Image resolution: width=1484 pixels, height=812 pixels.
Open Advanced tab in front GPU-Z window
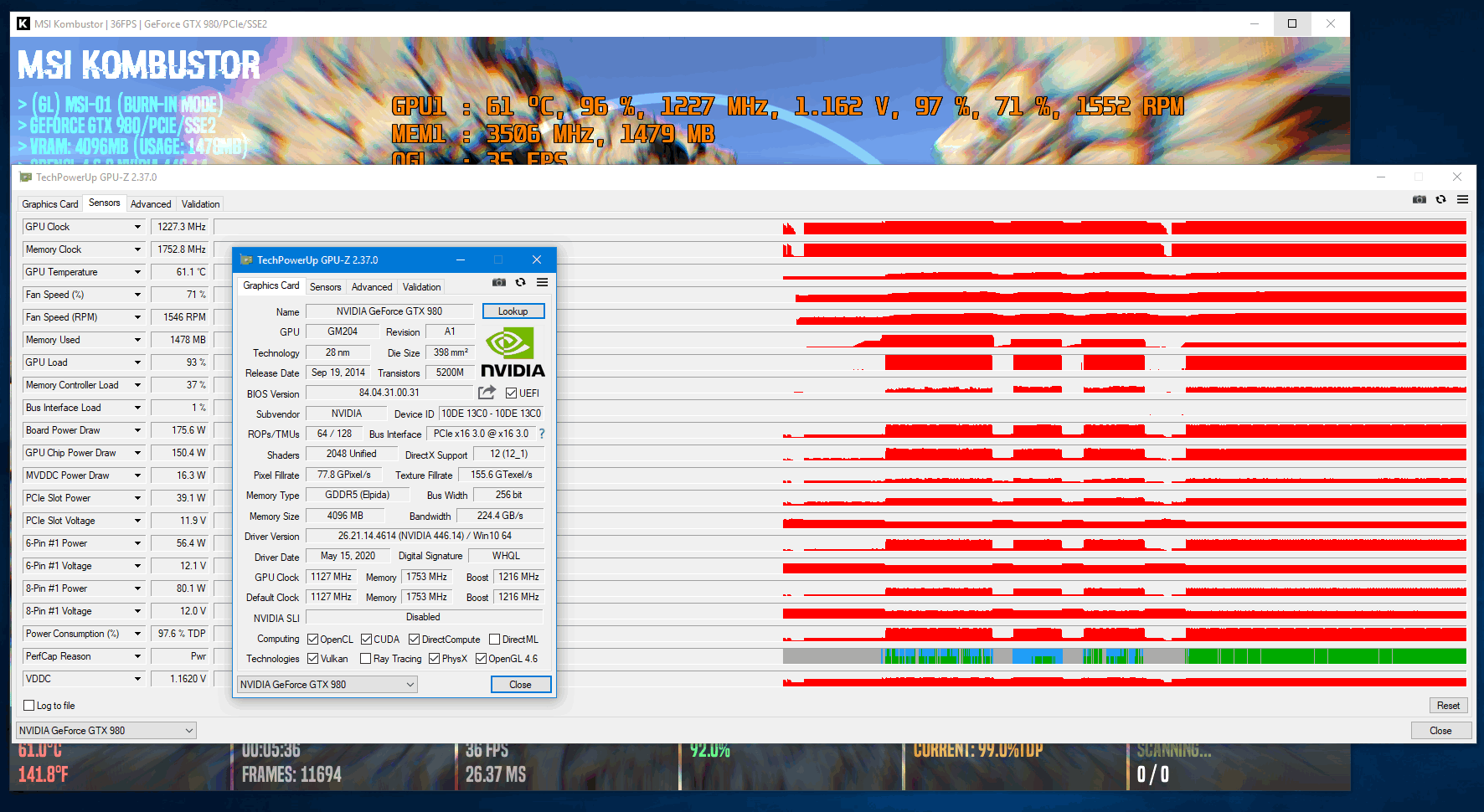coord(372,286)
